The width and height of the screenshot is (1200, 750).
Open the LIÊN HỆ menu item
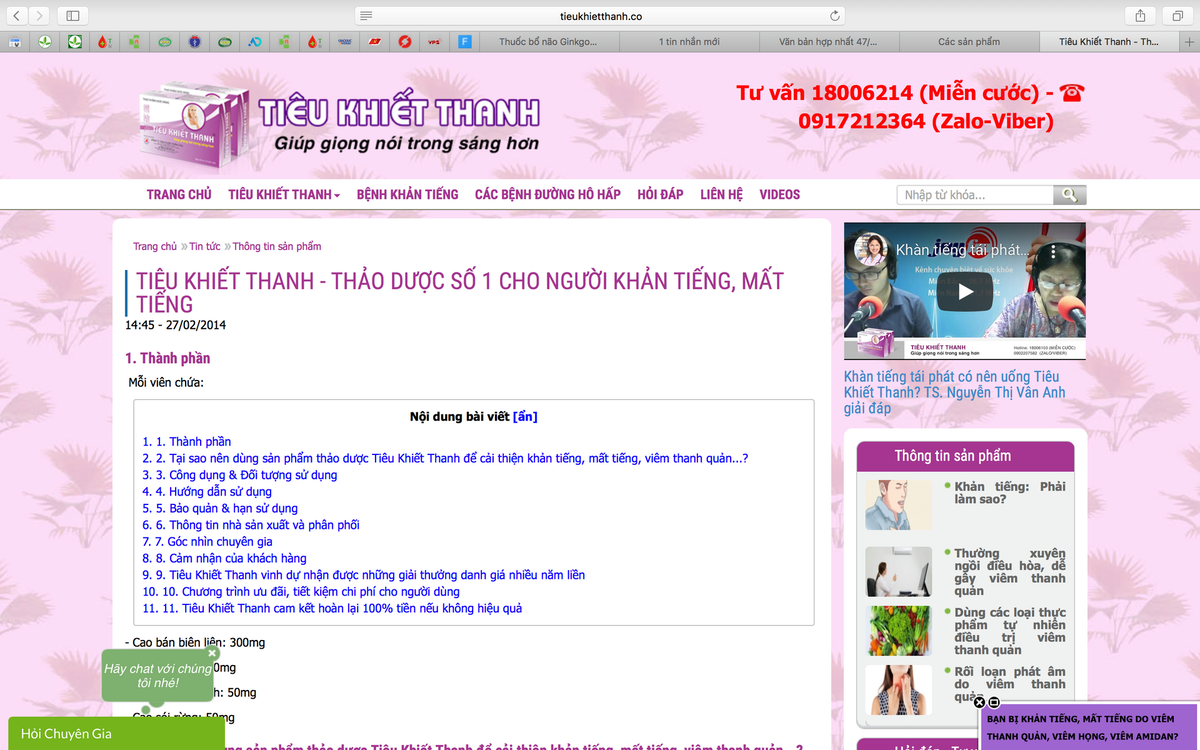point(721,194)
